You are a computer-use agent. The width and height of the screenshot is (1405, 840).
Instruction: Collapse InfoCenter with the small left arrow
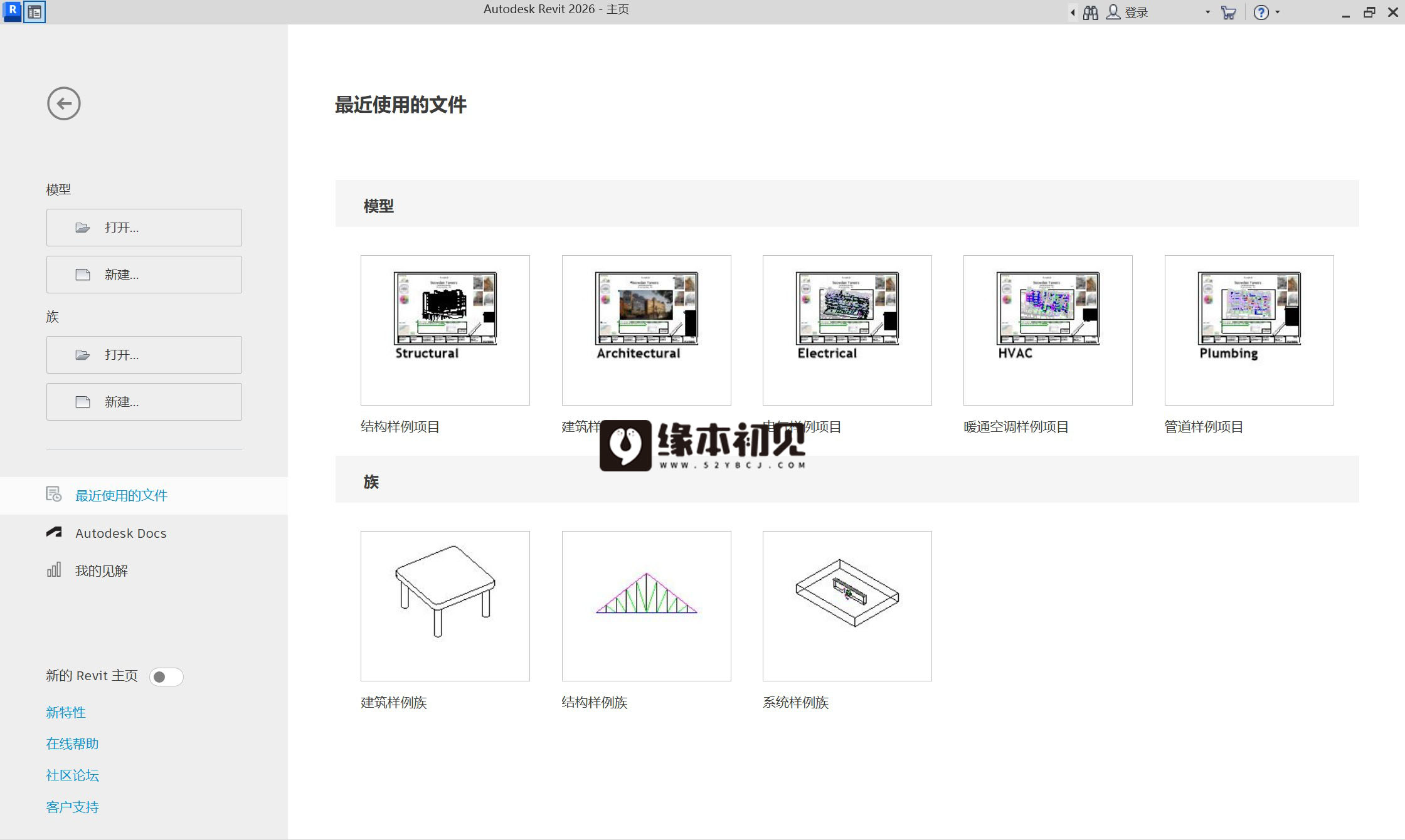tap(1073, 13)
